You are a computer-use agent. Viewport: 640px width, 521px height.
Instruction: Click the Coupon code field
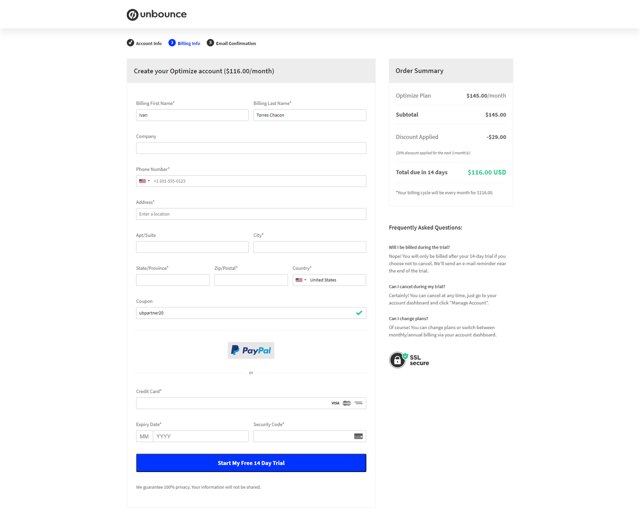click(251, 313)
